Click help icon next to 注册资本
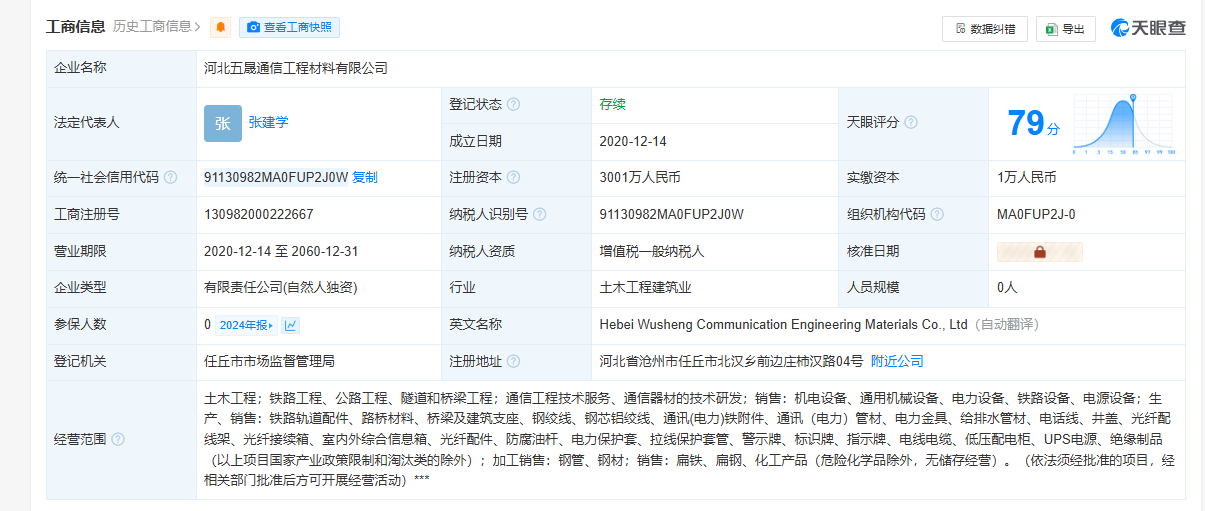Viewport: 1205px width, 511px height. [513, 178]
